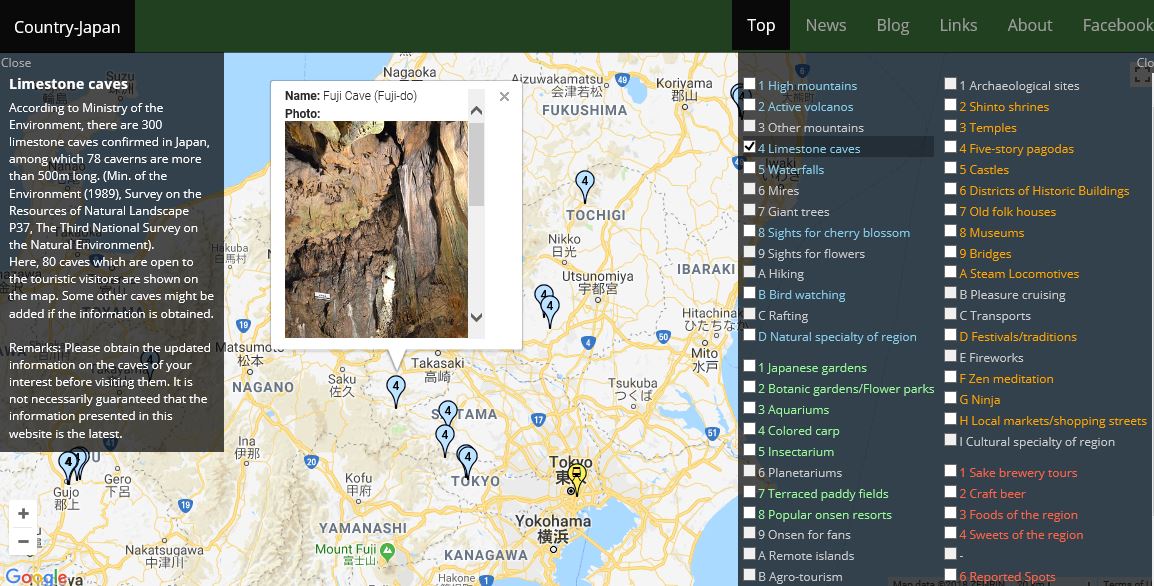This screenshot has height=586, width=1154.
Task: Click the Fuji Cave photo
Action: click(376, 229)
